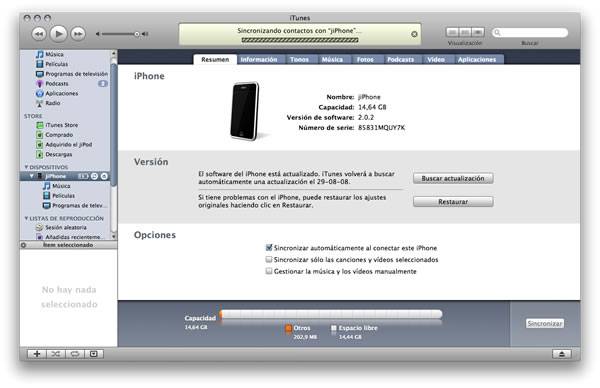The height and width of the screenshot is (388, 600).
Task: Eject the iPhone in sidebar
Action: coord(104,176)
